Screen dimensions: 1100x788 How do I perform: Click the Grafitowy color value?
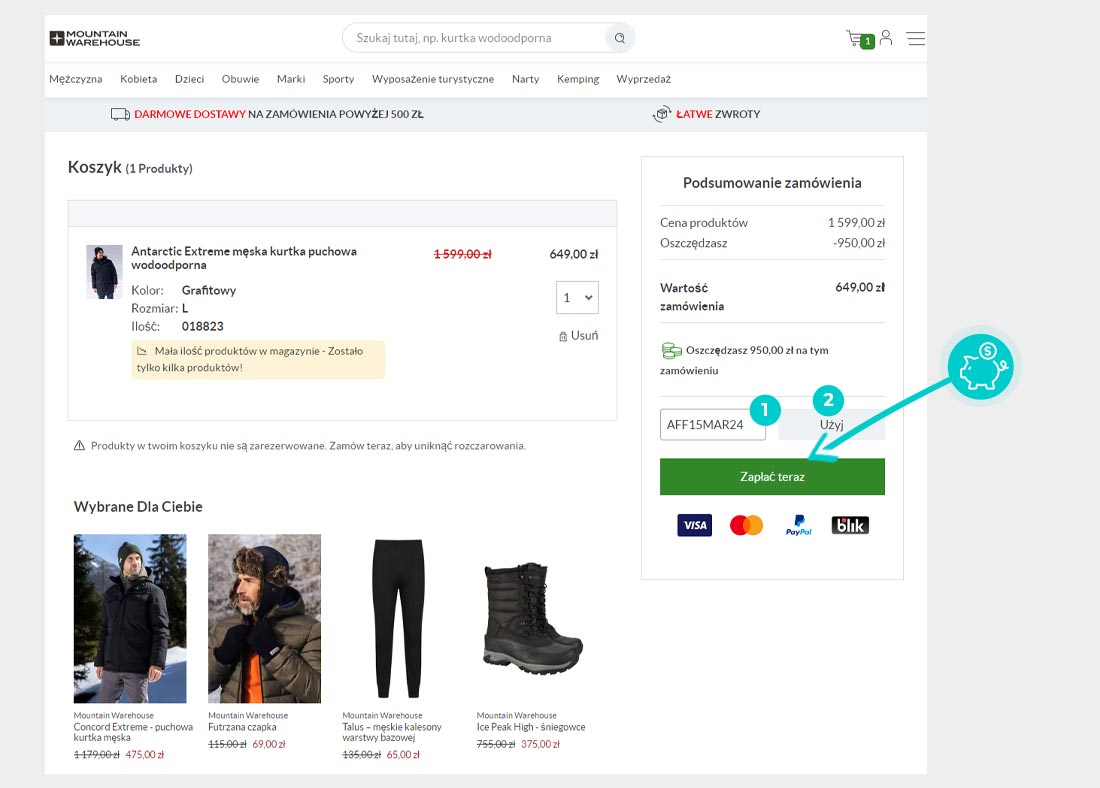tap(209, 291)
